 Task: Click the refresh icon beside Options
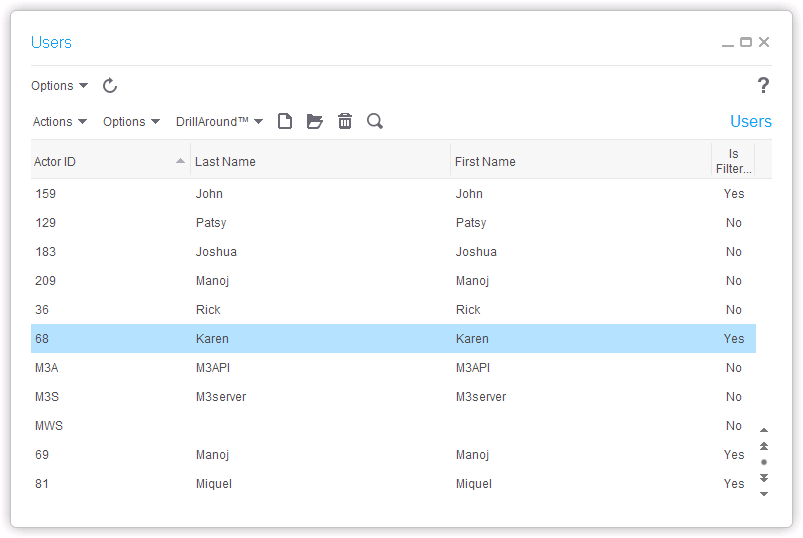point(110,86)
